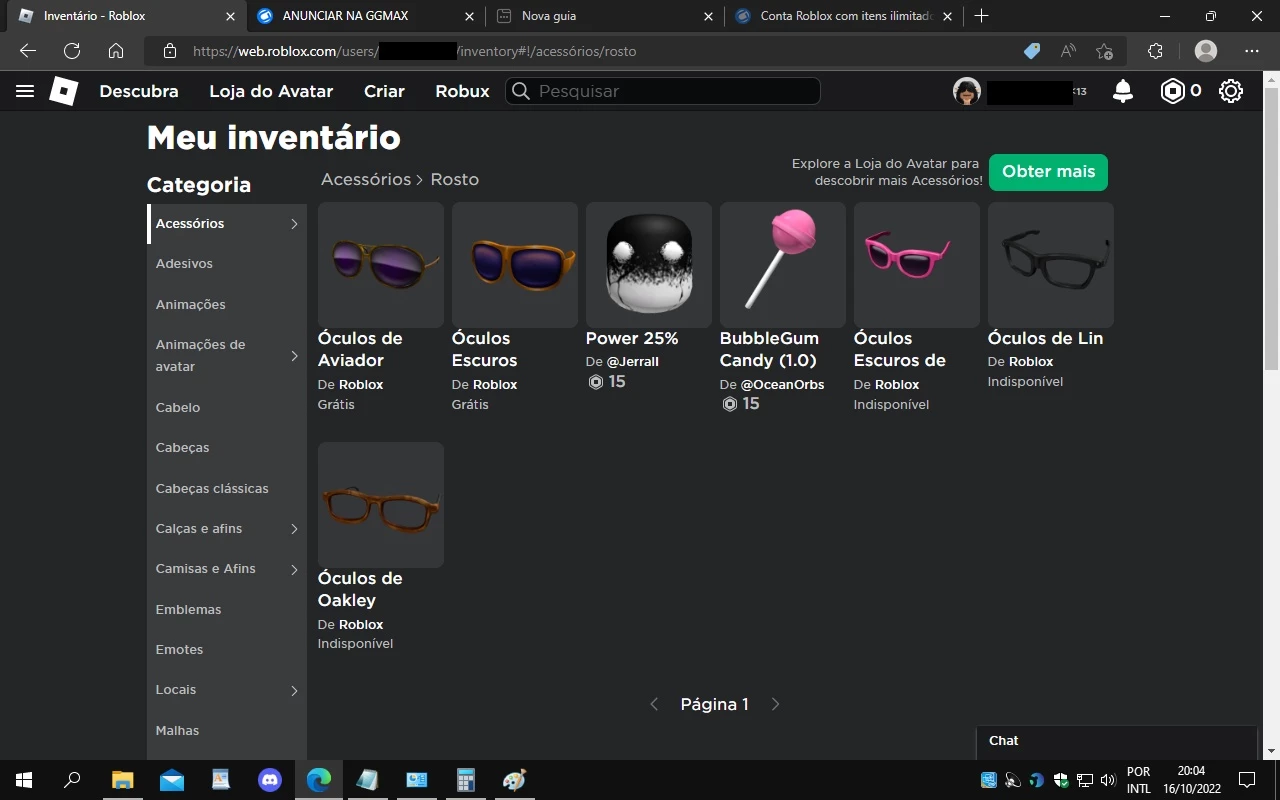
Task: Open the Chat panel
Action: pos(1116,741)
